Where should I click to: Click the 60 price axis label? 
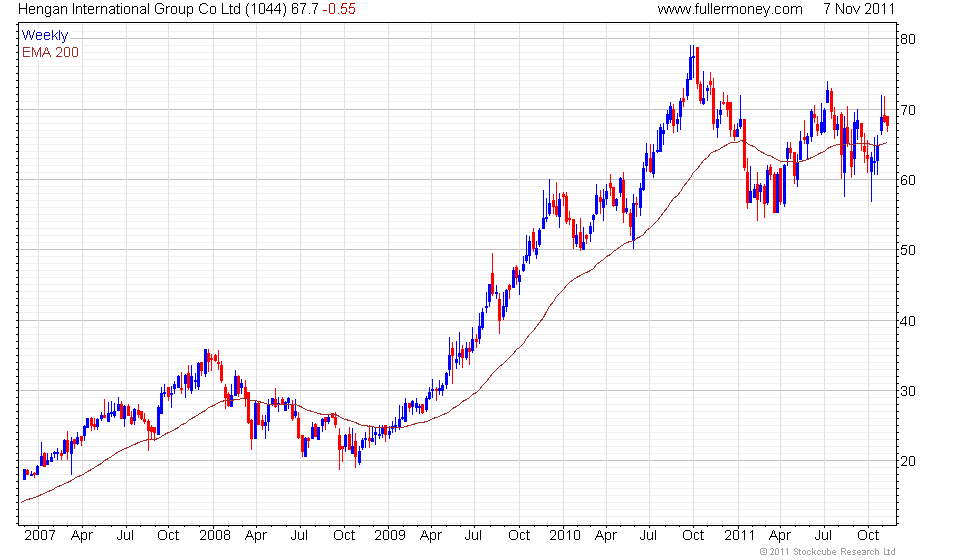908,180
